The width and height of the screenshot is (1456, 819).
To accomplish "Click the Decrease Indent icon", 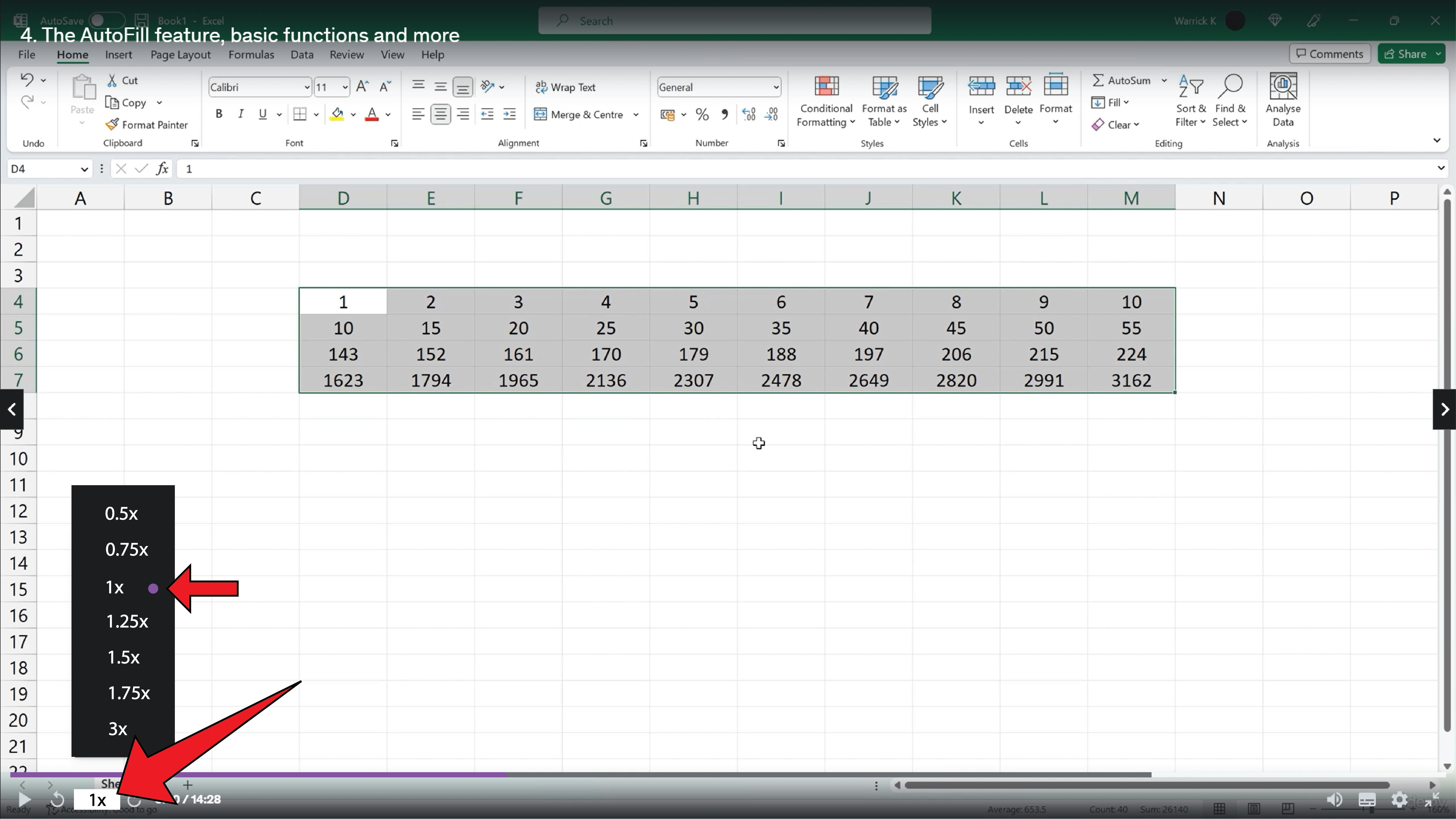I will pos(487,114).
